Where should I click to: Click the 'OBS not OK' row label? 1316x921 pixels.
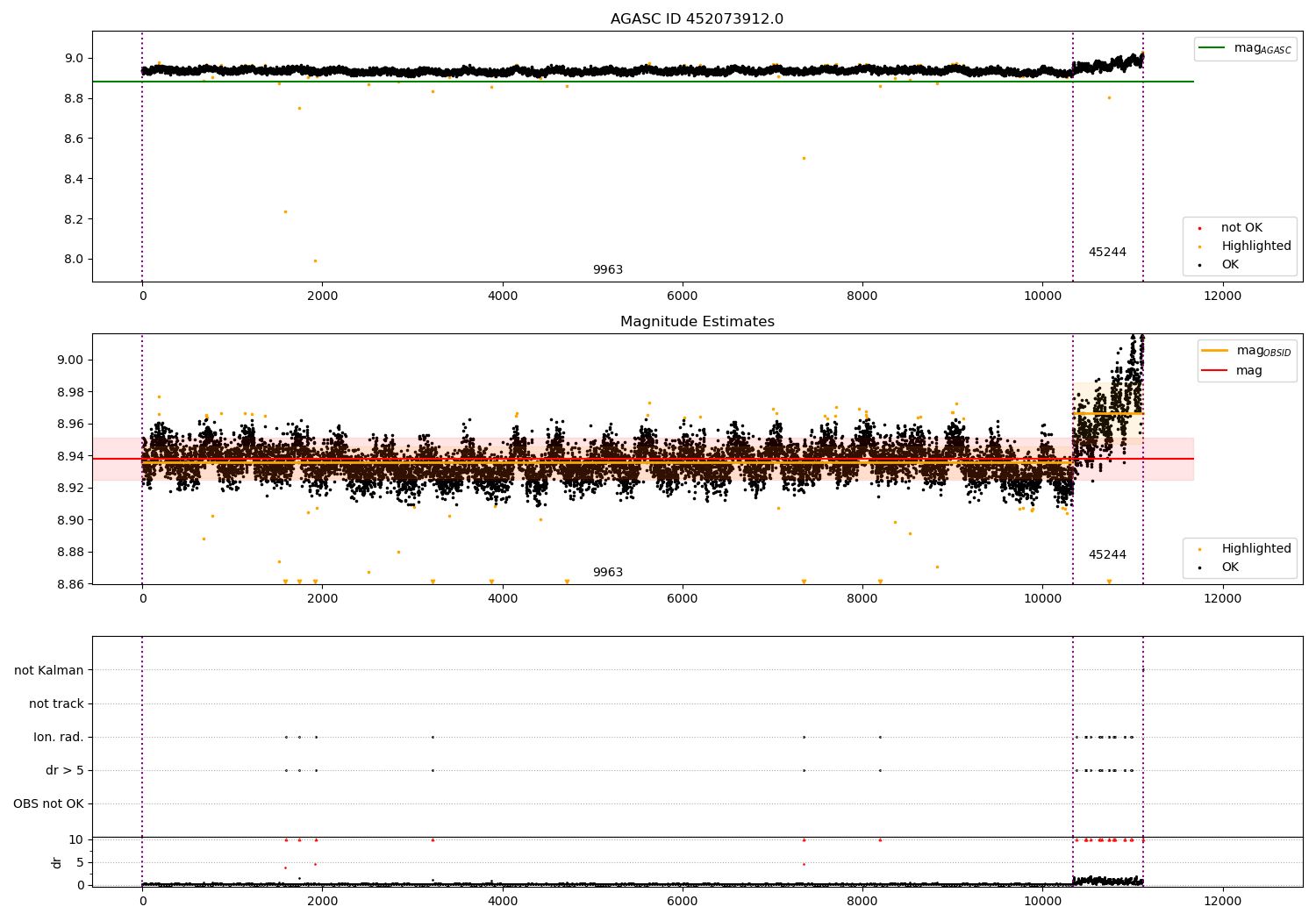(49, 803)
